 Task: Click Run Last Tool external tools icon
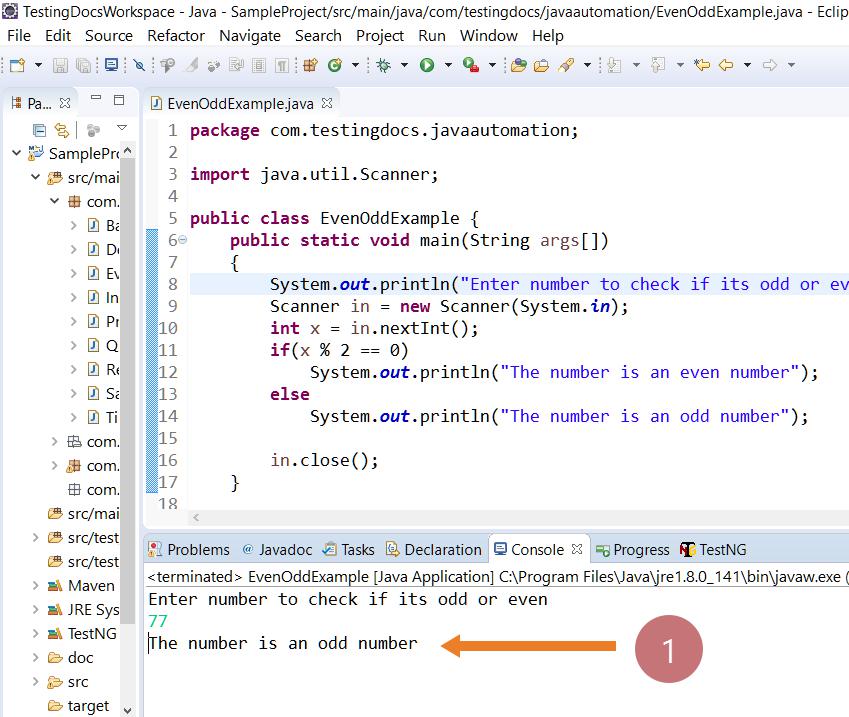pyautogui.click(x=471, y=66)
